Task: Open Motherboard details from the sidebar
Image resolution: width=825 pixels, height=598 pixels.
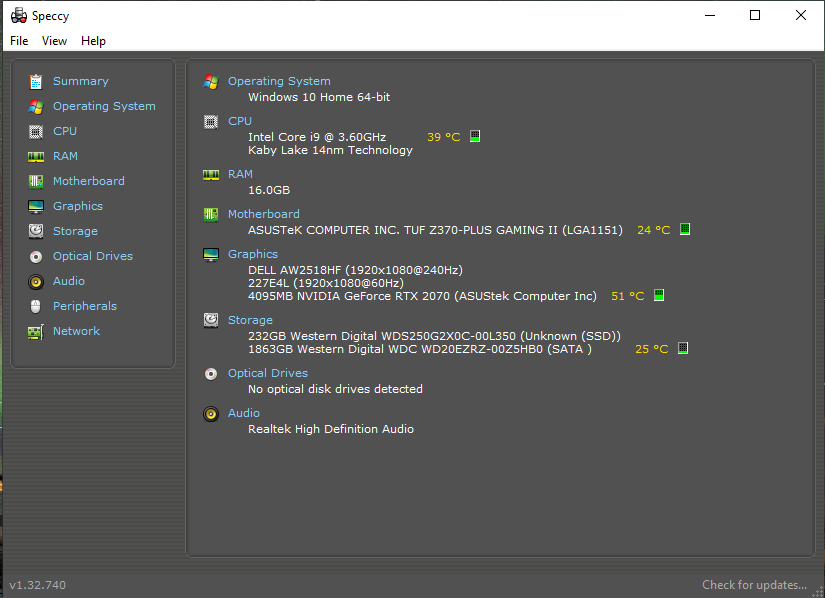Action: [88, 181]
